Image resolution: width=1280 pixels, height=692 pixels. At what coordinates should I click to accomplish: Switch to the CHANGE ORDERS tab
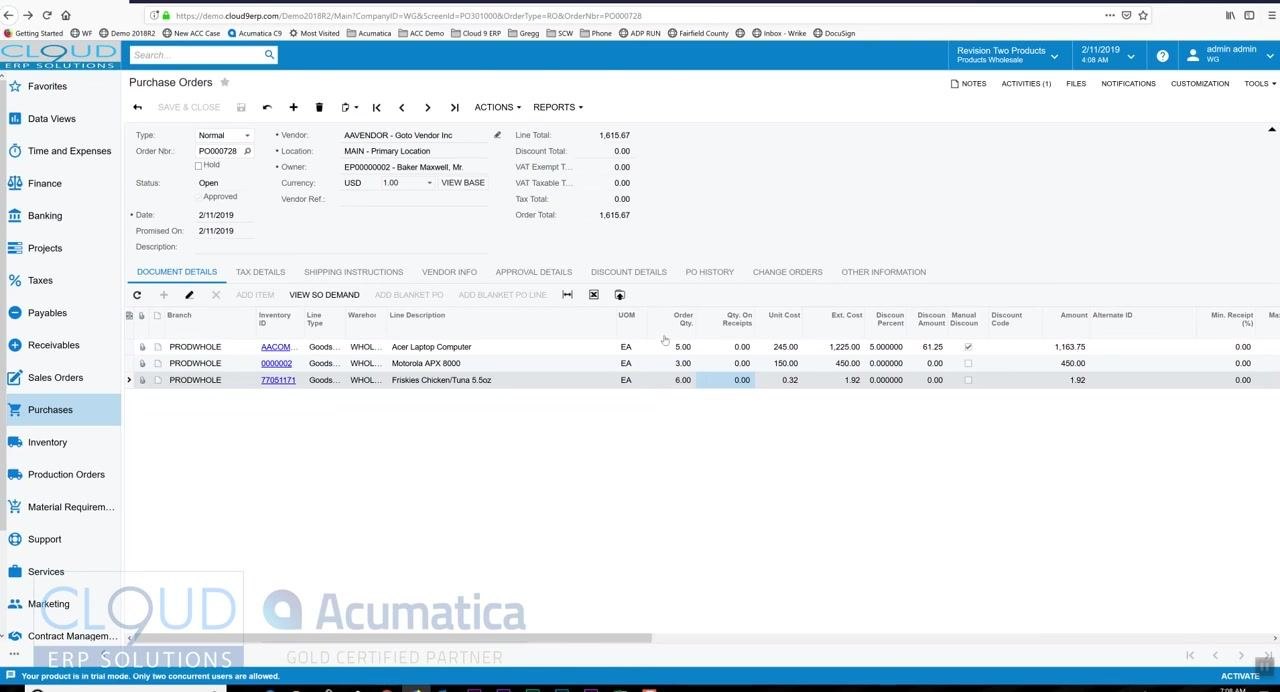tap(787, 272)
